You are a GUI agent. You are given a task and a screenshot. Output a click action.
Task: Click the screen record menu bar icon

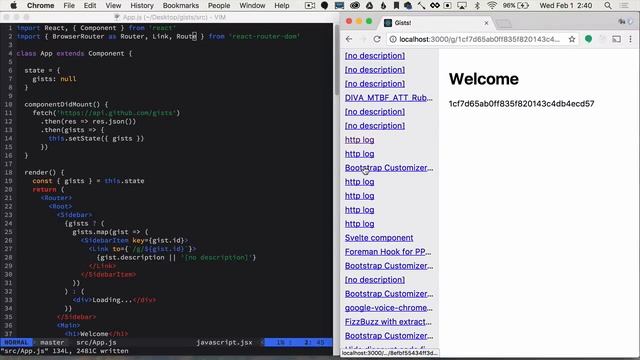pyautogui.click(x=448, y=5)
